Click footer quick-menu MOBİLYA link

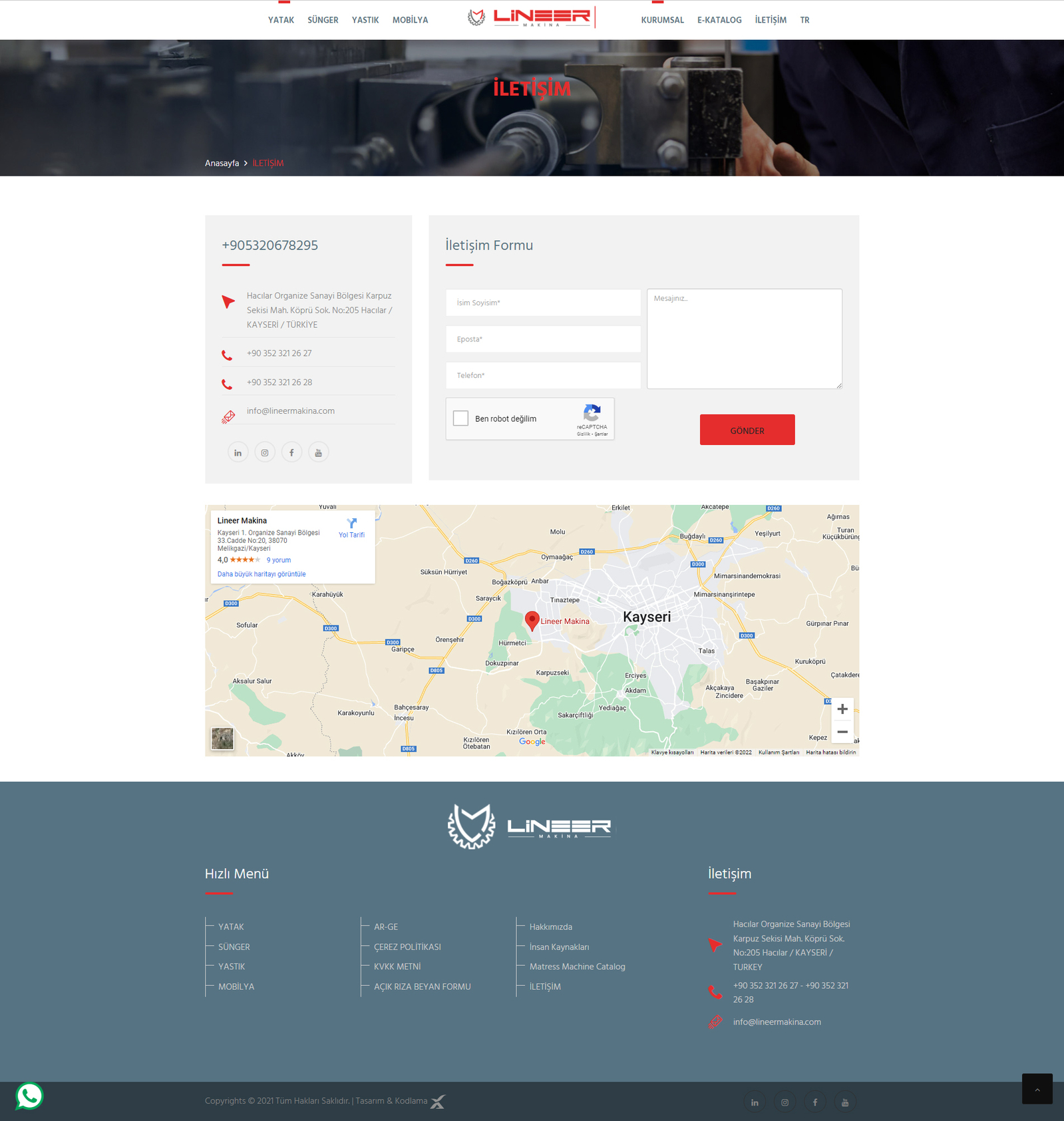[236, 987]
